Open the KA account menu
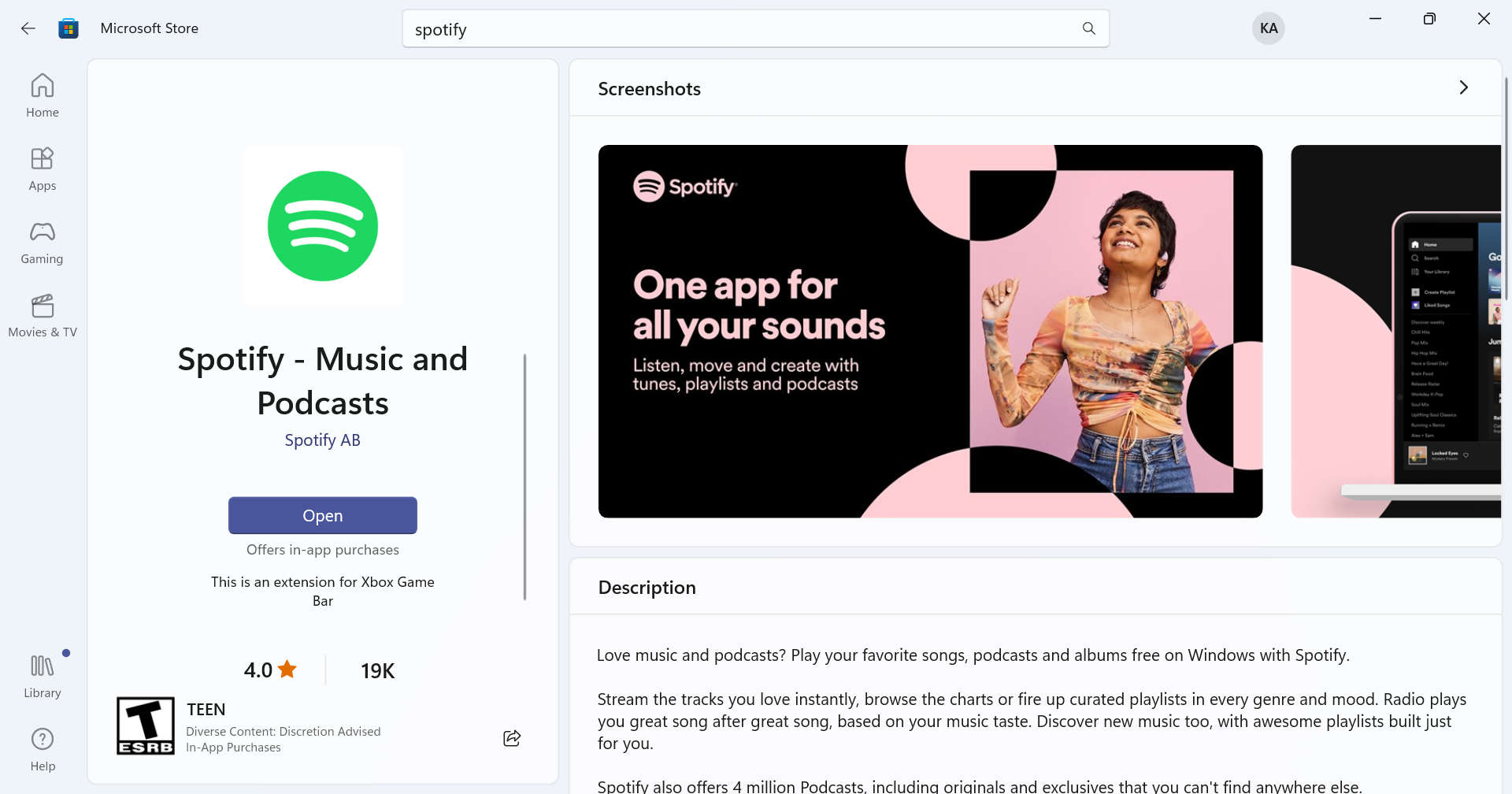 [1268, 28]
